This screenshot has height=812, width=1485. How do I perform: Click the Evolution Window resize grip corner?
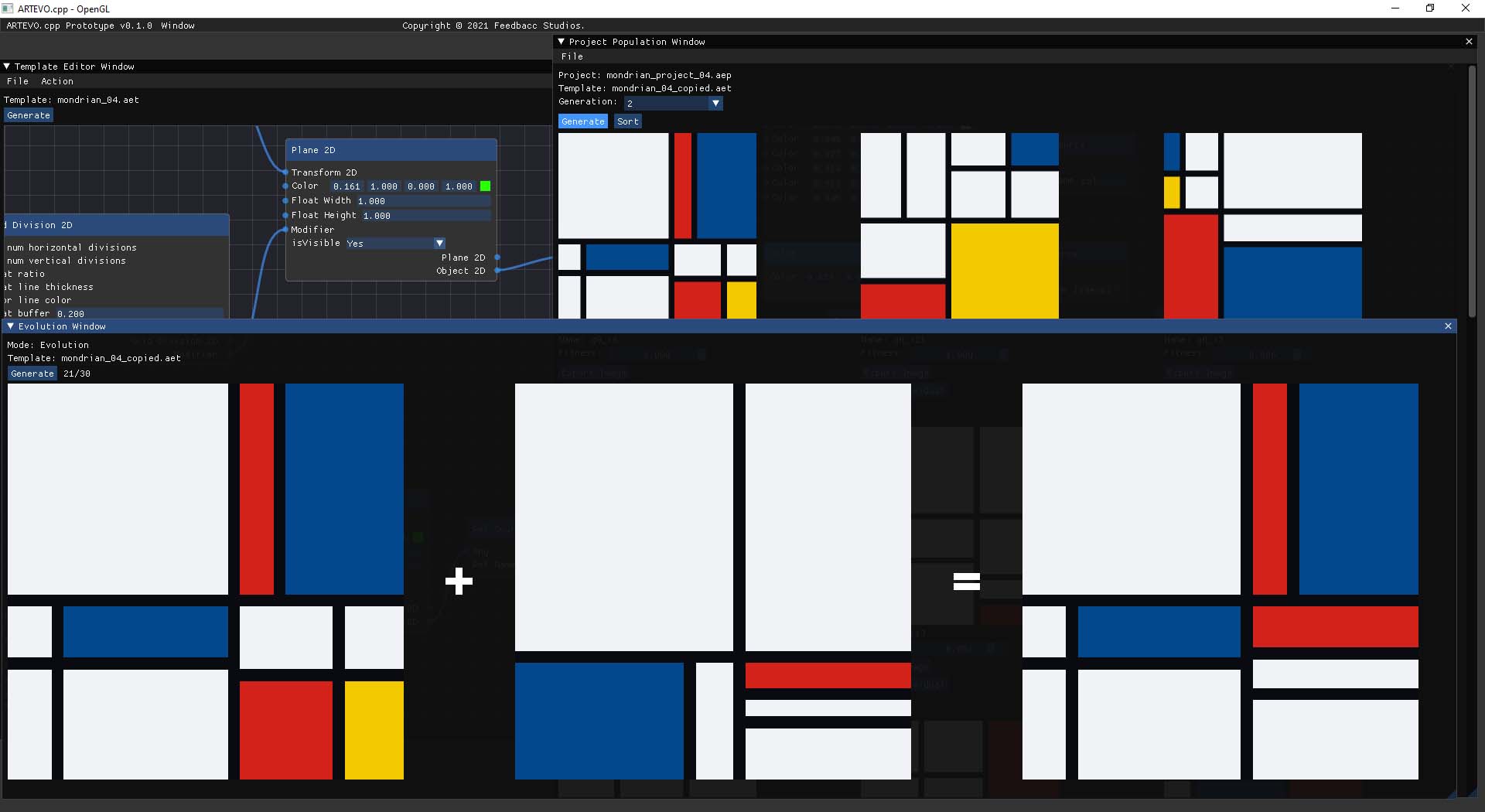[x=1451, y=793]
